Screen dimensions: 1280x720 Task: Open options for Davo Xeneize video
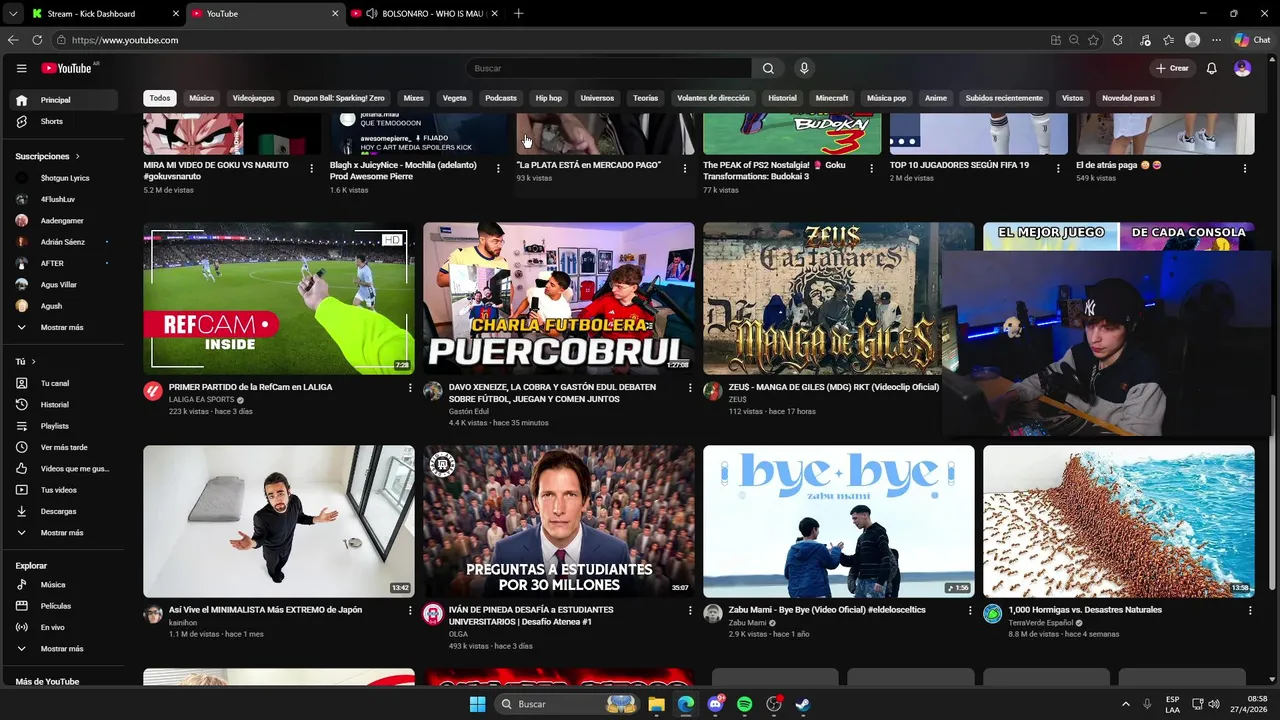pos(690,388)
